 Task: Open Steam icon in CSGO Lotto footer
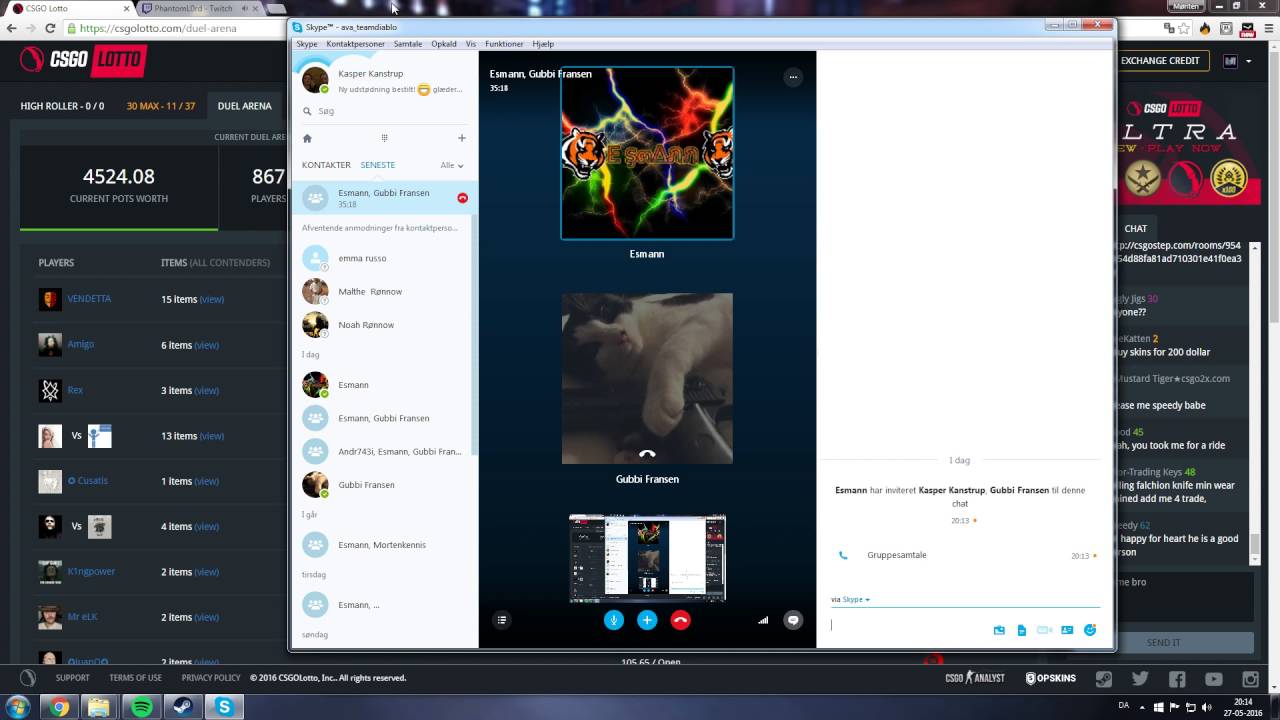tap(1103, 679)
